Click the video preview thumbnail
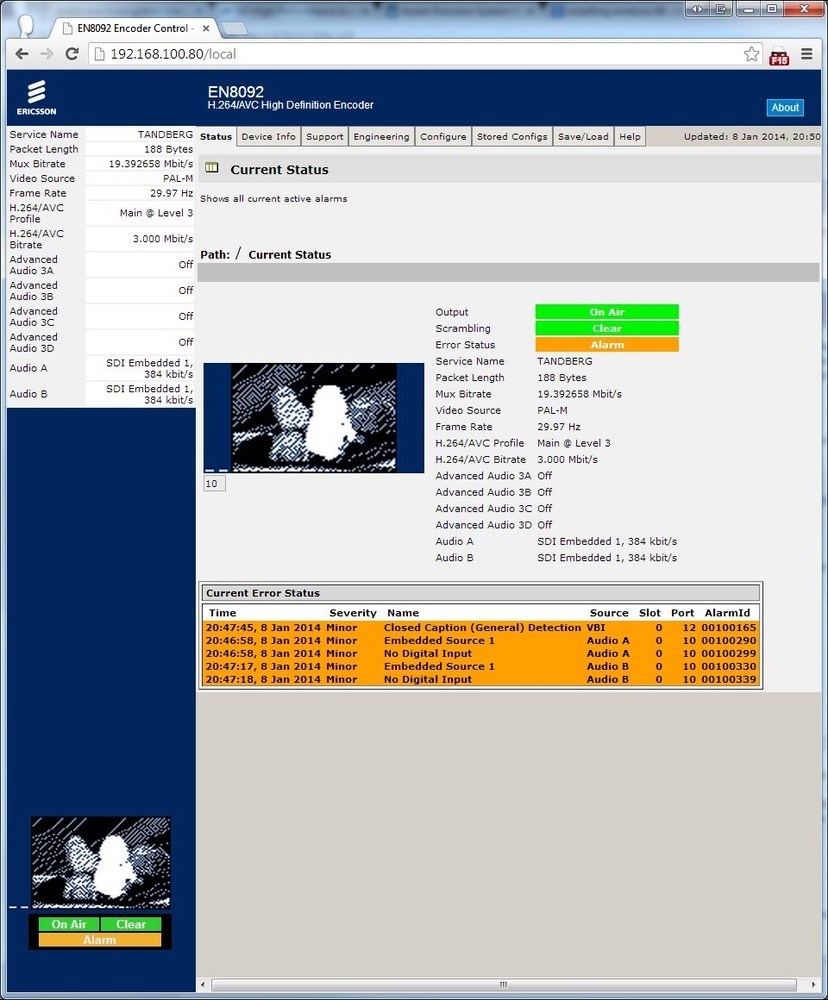828x1000 pixels. click(x=313, y=418)
